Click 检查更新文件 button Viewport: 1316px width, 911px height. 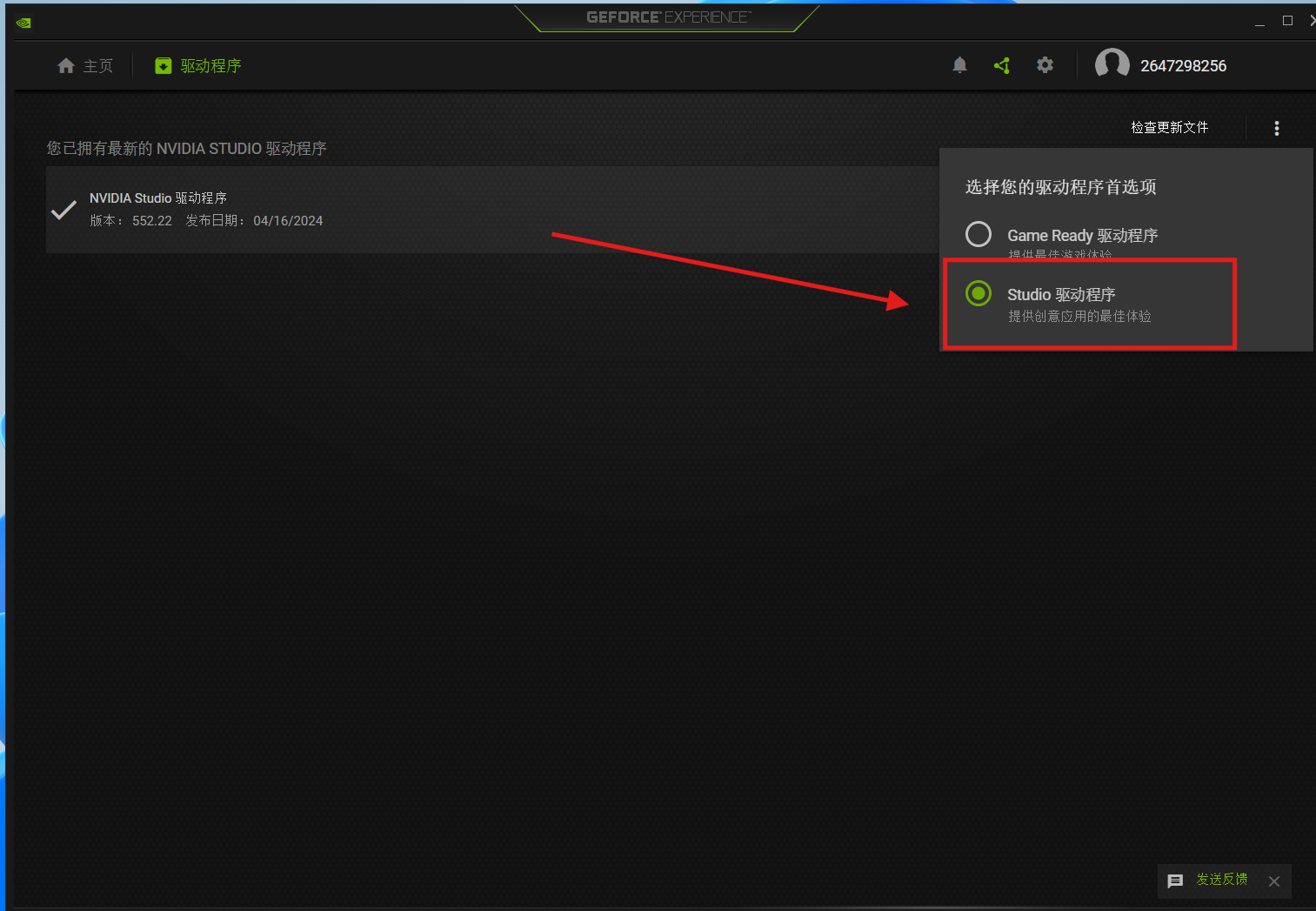(x=1169, y=128)
